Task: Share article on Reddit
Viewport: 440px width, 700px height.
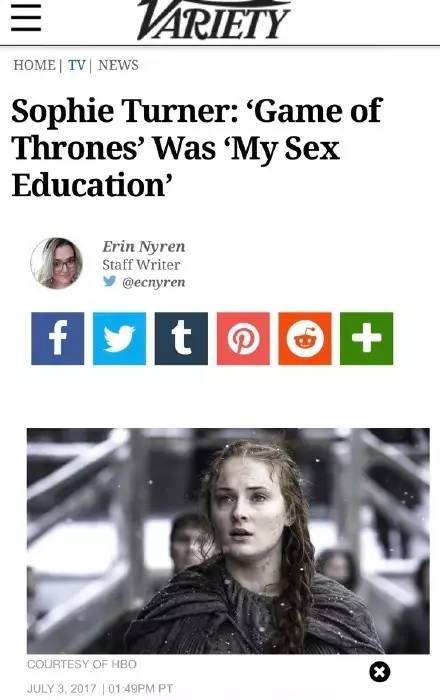Action: coord(305,338)
